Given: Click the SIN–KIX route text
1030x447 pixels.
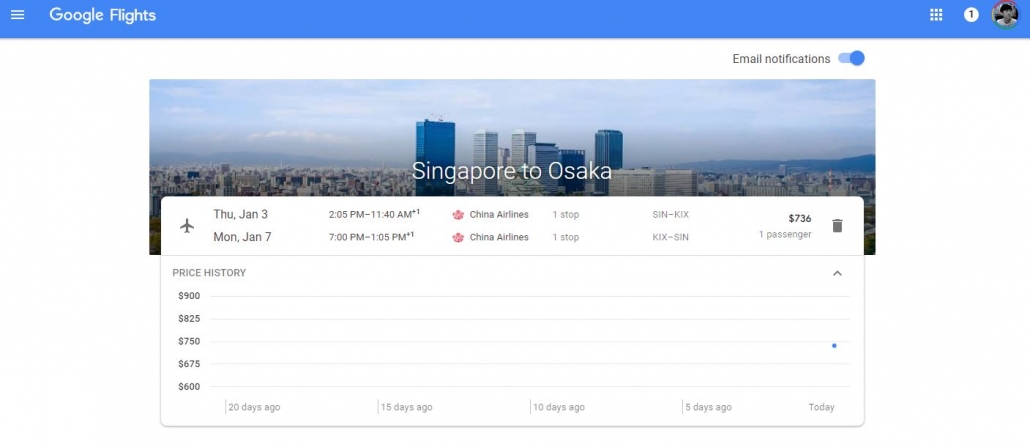Looking at the screenshot, I should click(671, 215).
